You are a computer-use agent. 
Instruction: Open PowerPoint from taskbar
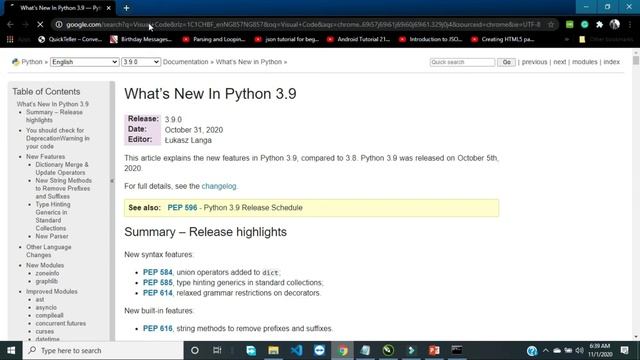coord(434,350)
